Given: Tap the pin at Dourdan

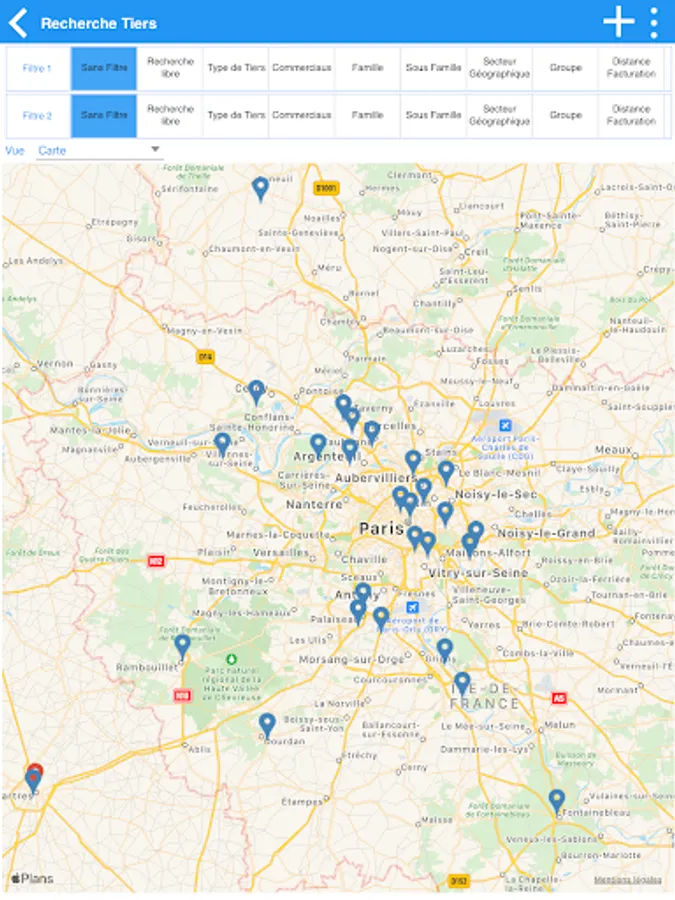Looking at the screenshot, I should tap(267, 726).
